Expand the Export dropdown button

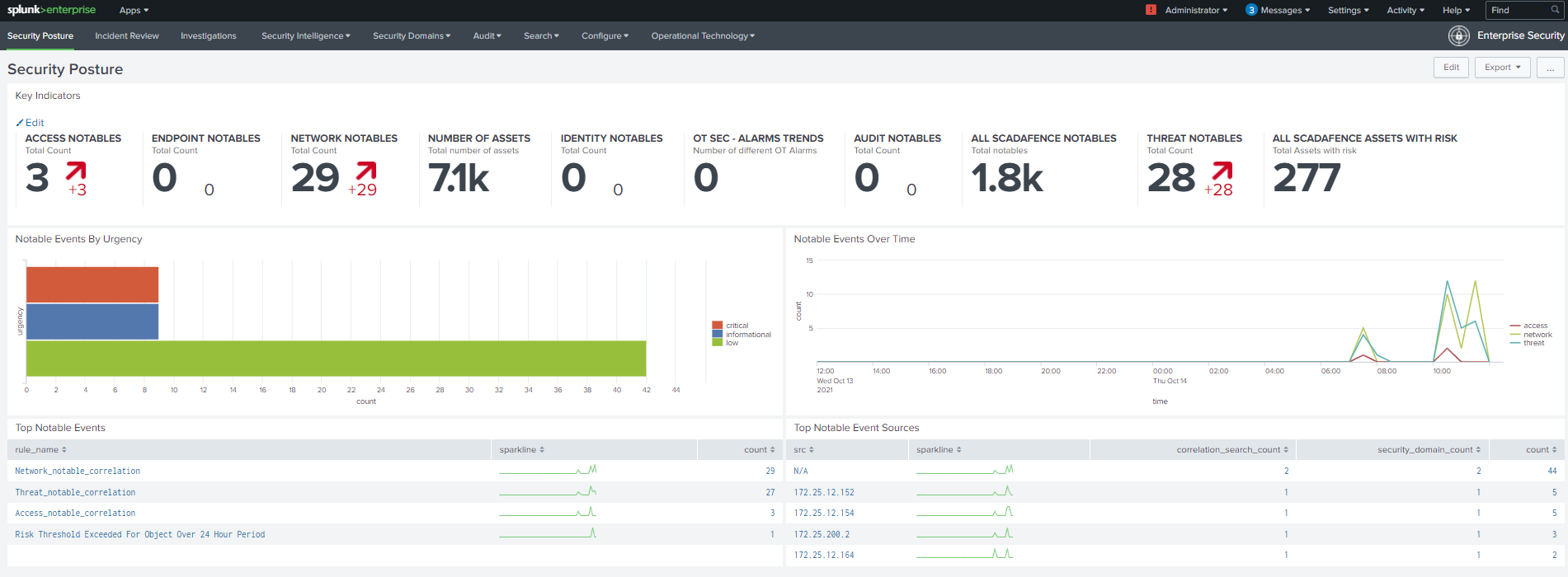[x=1502, y=68]
